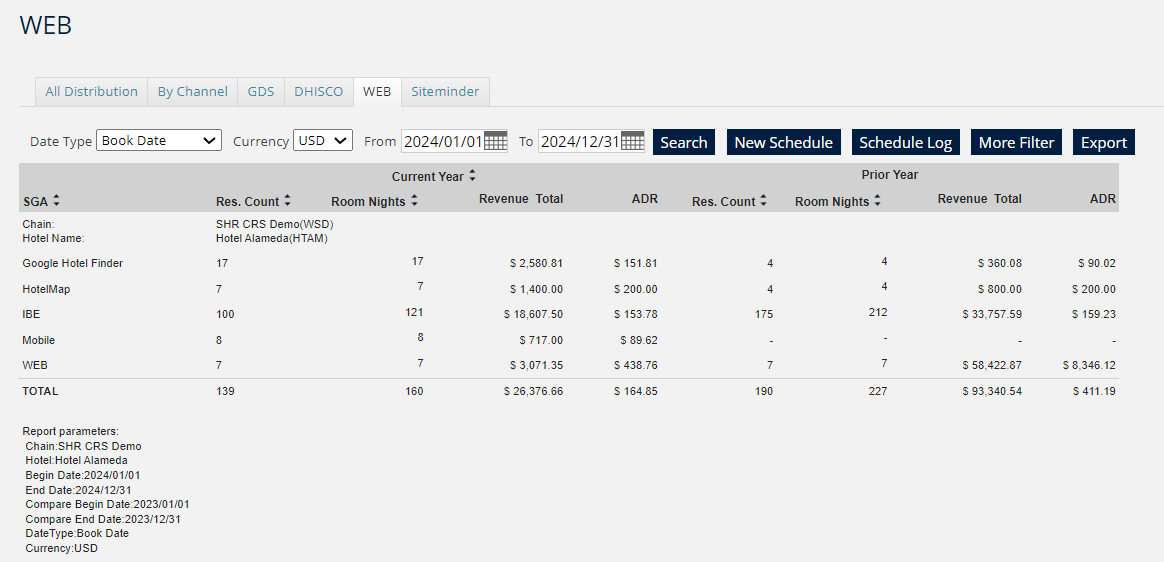This screenshot has width=1164, height=562.
Task: Create a New Schedule
Action: pyautogui.click(x=783, y=142)
